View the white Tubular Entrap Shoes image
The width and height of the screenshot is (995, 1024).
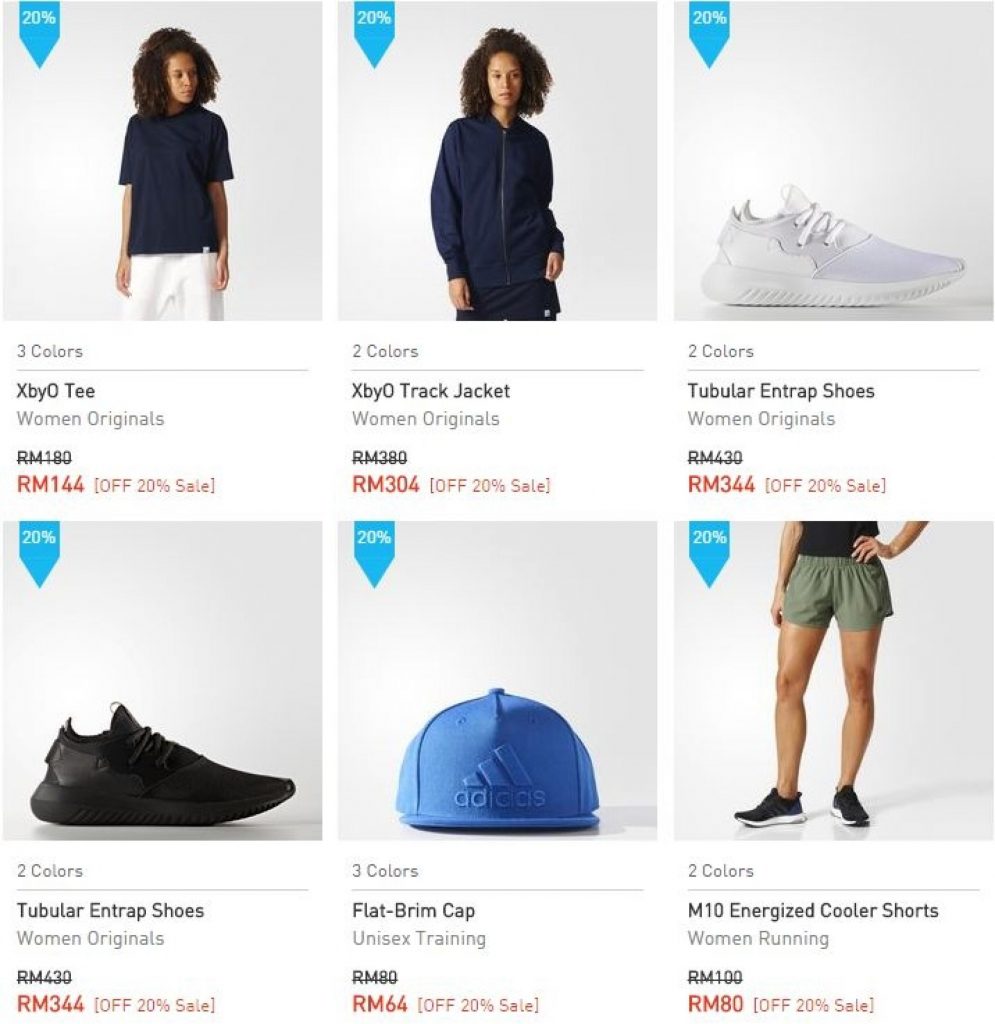pos(833,245)
